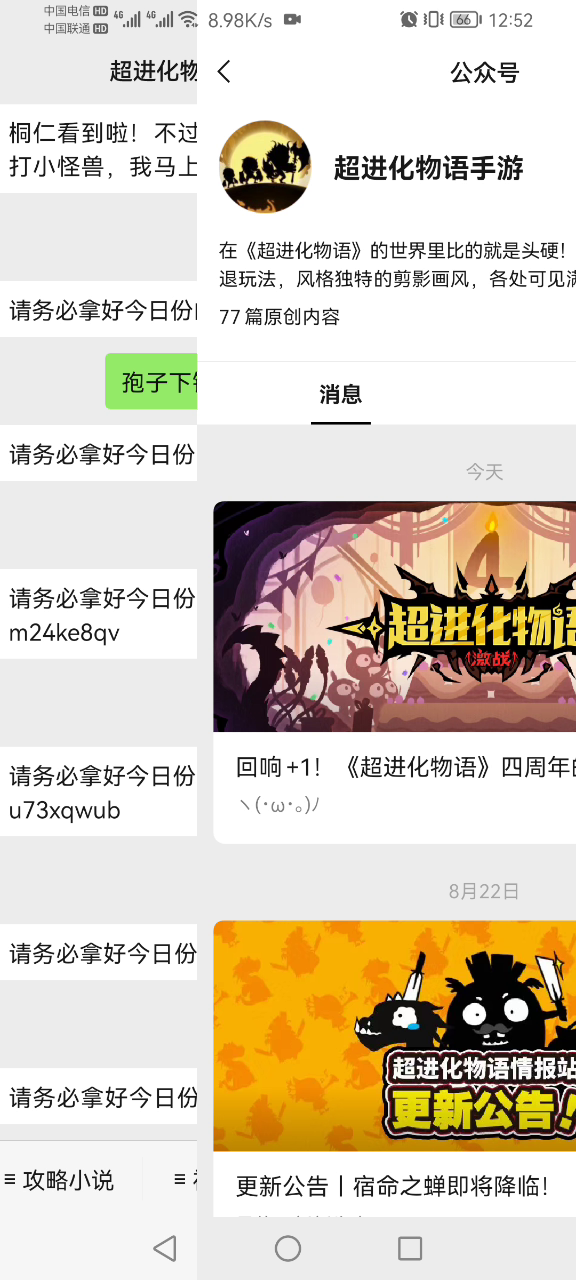This screenshot has height=1280, width=576.
Task: Tap the green 孢子下 chat bubble
Action: [151, 382]
